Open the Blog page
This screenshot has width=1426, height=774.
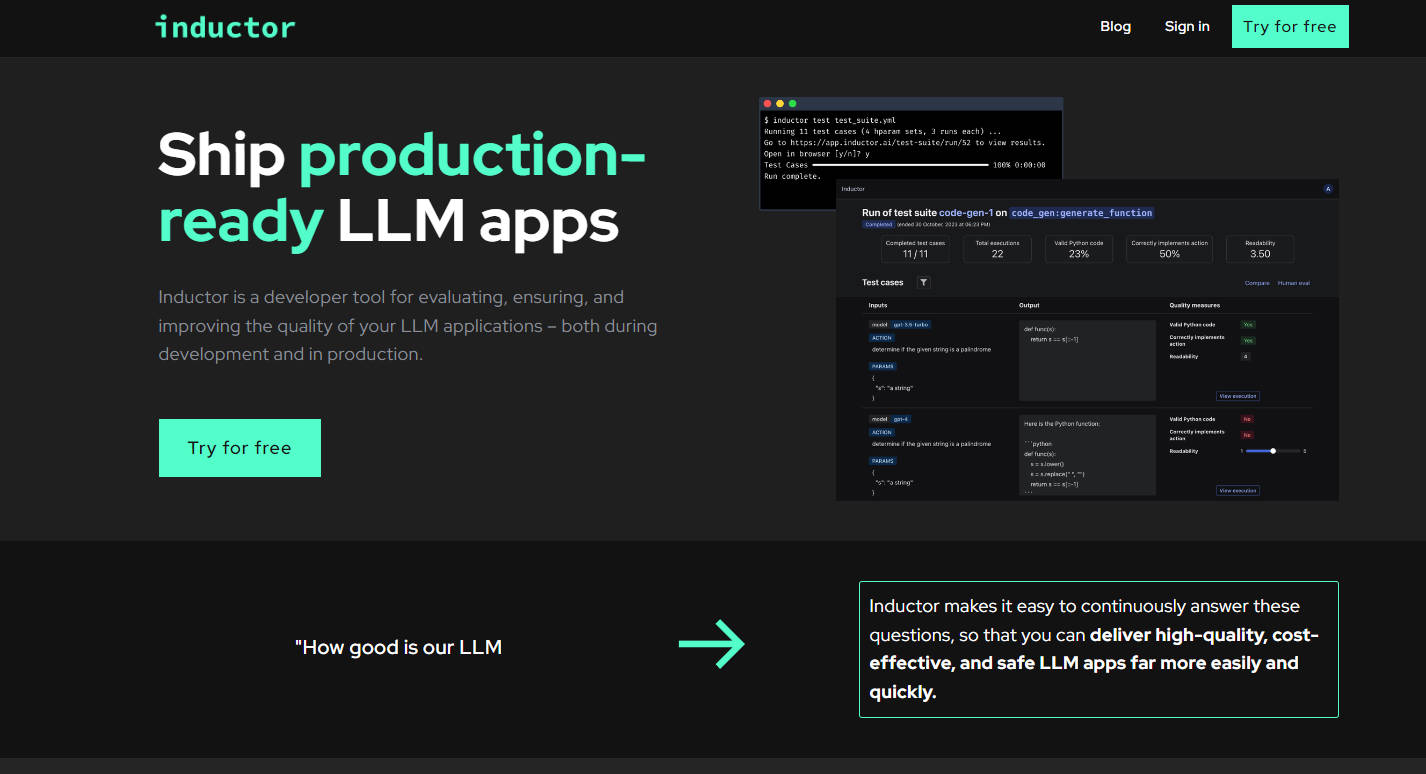(x=1115, y=27)
